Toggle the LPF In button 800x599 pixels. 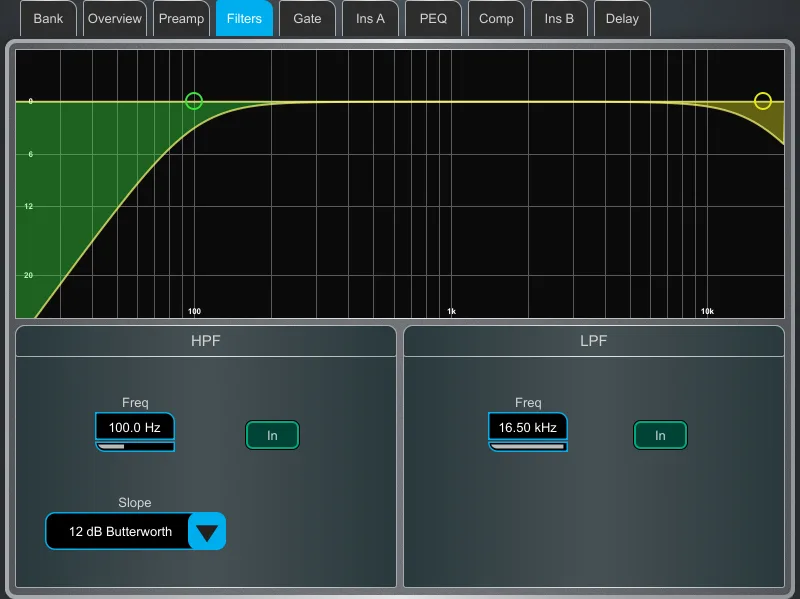[660, 435]
